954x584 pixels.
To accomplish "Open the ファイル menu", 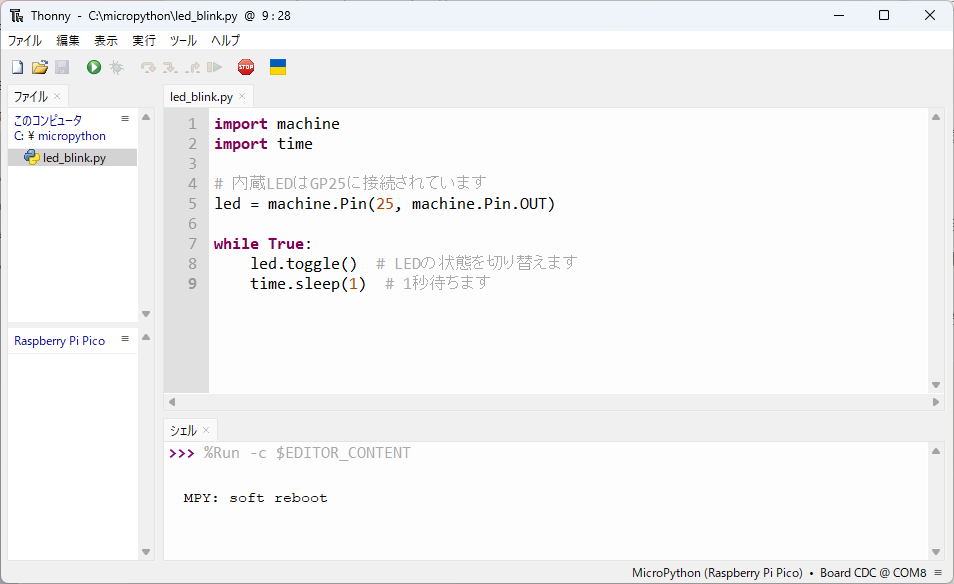I will (25, 41).
